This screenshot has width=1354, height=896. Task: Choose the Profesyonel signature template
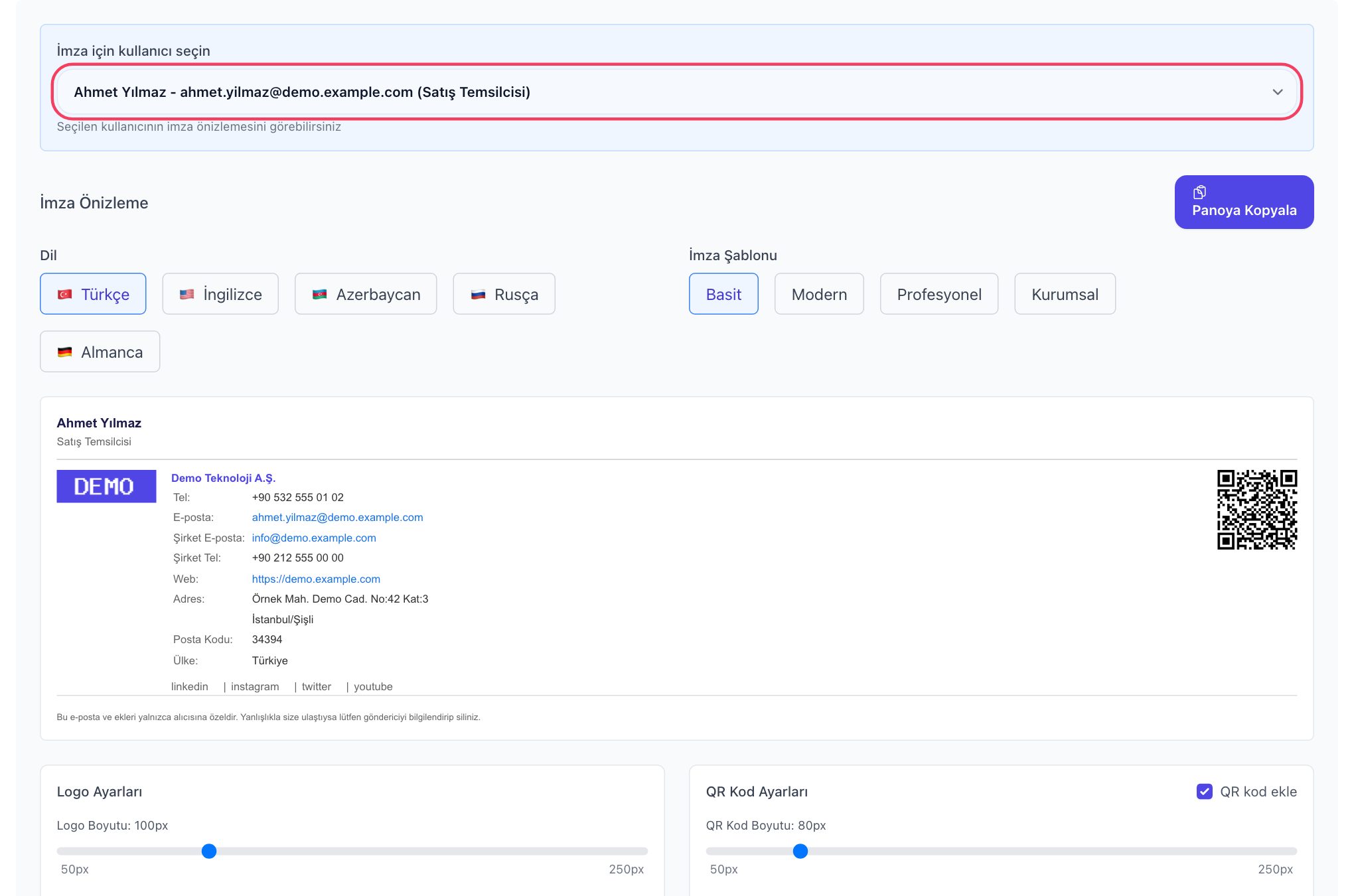click(x=939, y=294)
